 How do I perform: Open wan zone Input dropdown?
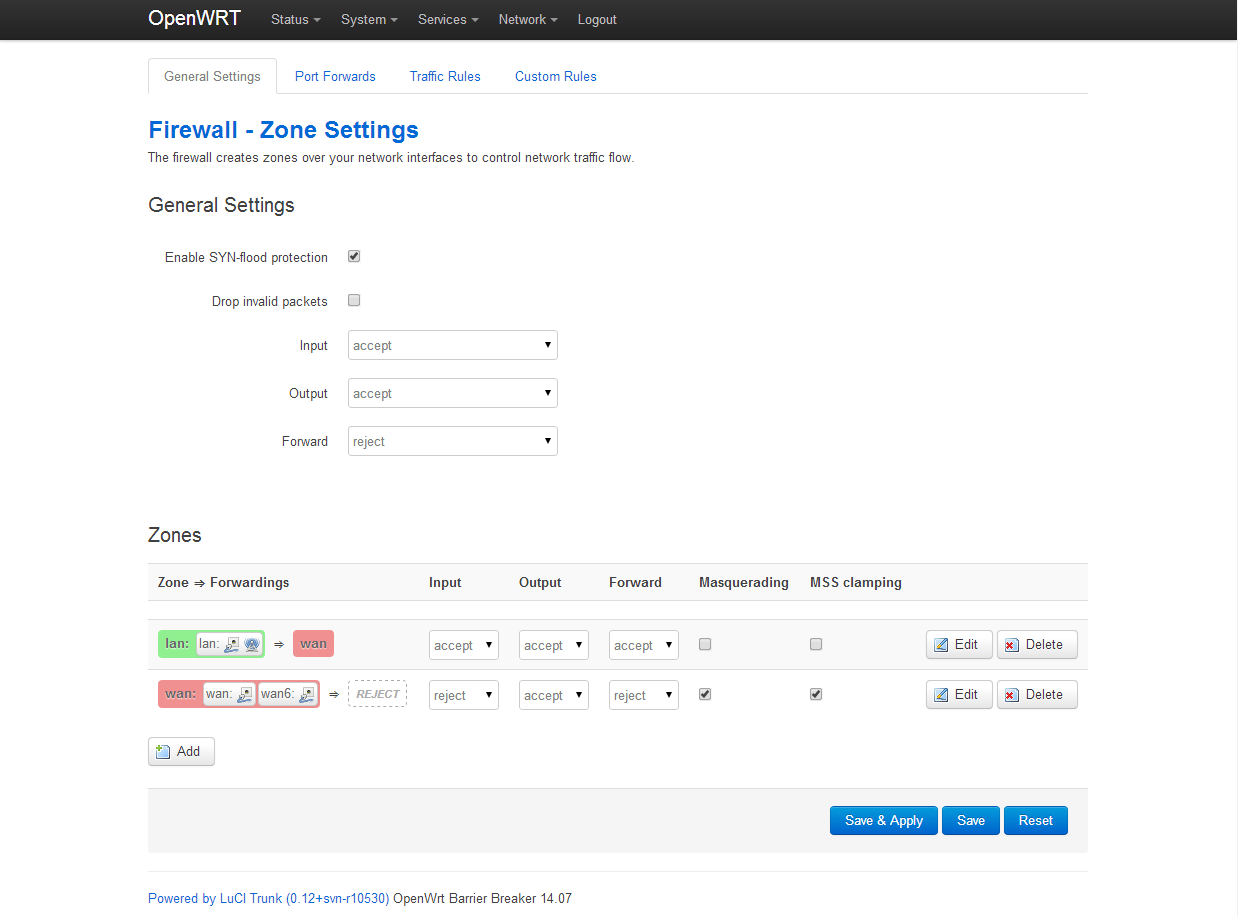(x=464, y=695)
